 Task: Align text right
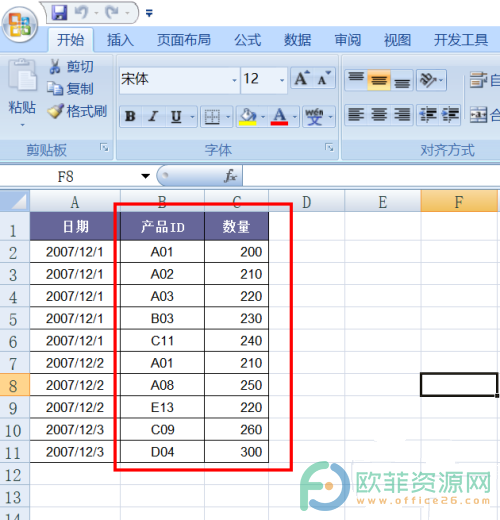pos(402,115)
